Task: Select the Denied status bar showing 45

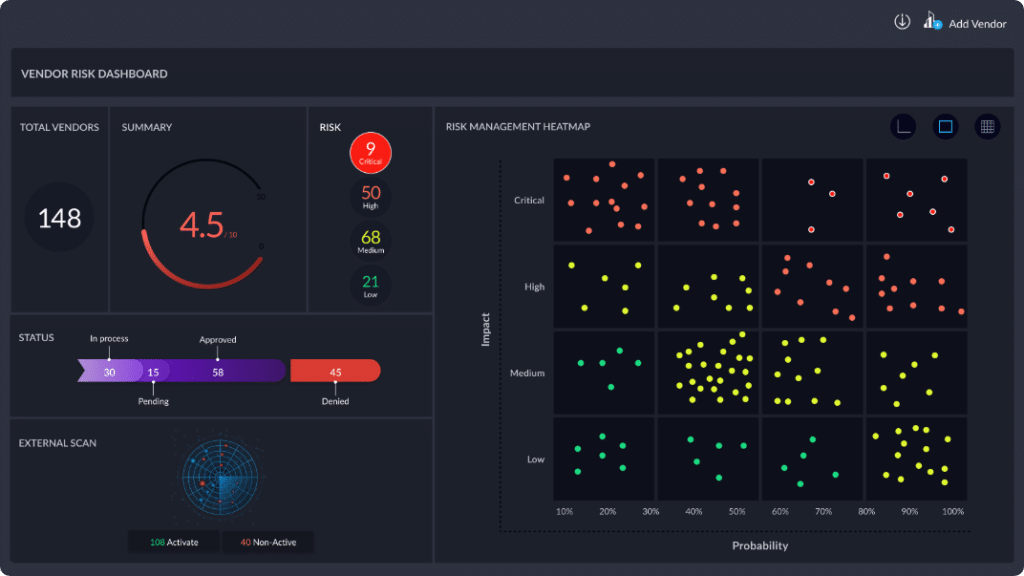Action: tap(335, 371)
